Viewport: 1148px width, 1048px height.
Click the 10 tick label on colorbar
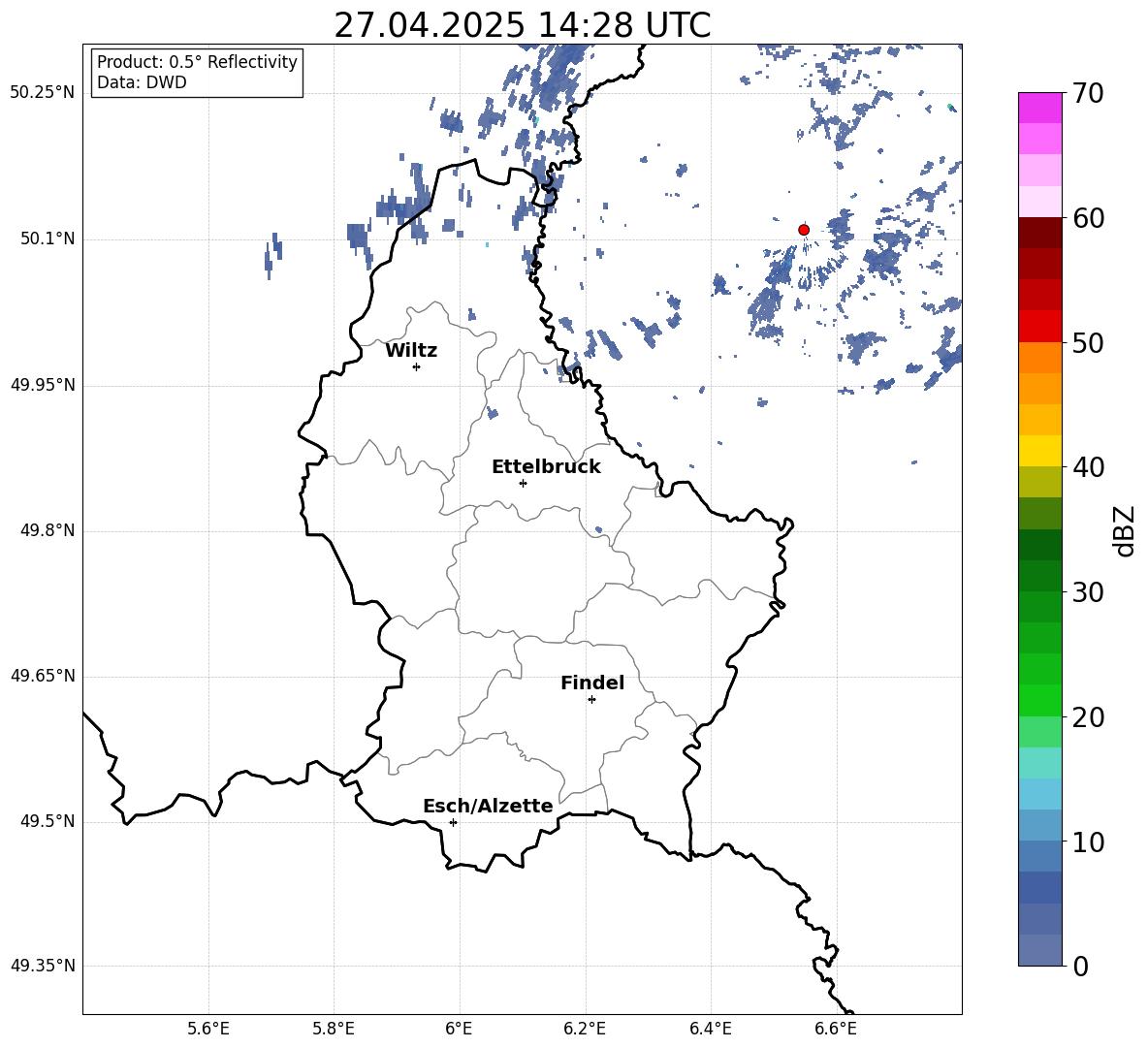pyautogui.click(x=1088, y=842)
